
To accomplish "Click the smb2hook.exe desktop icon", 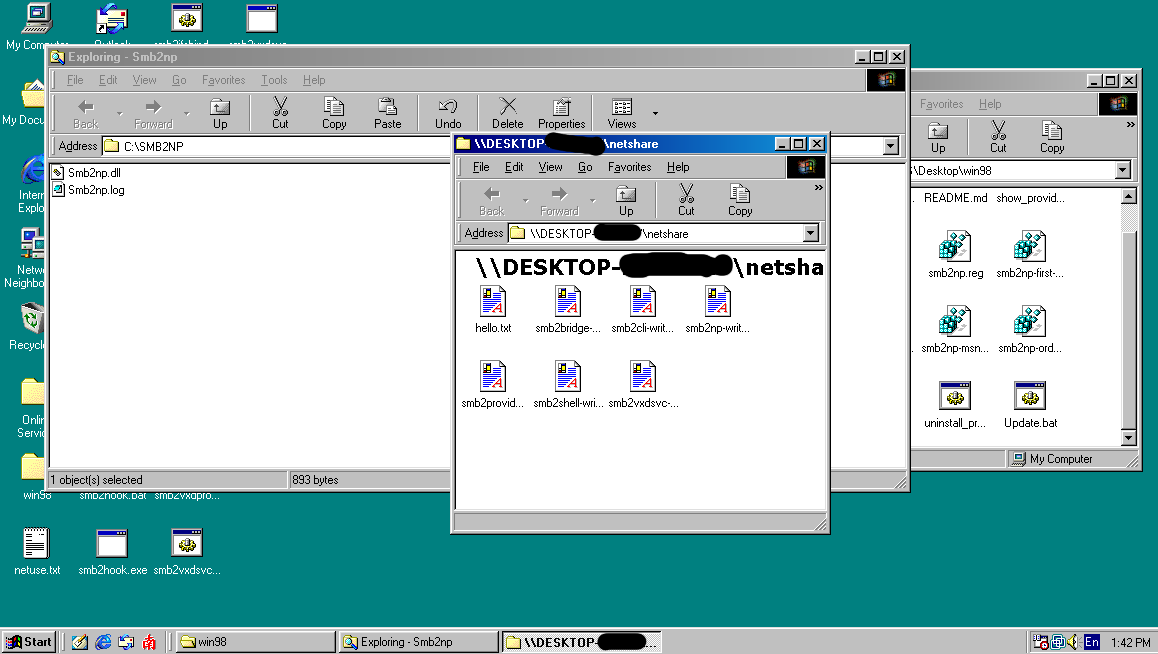I will click(112, 551).
